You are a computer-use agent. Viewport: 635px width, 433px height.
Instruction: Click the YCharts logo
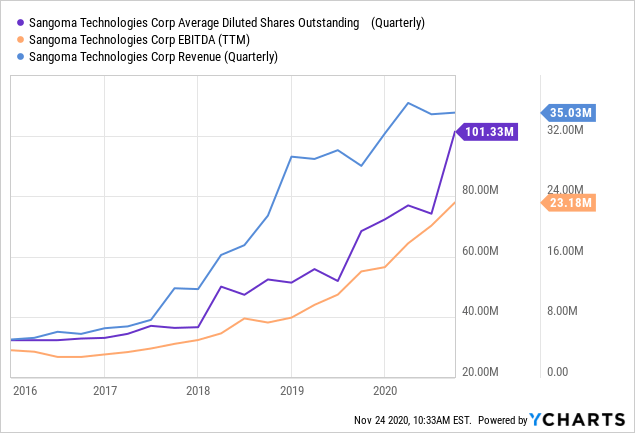[x=577, y=420]
